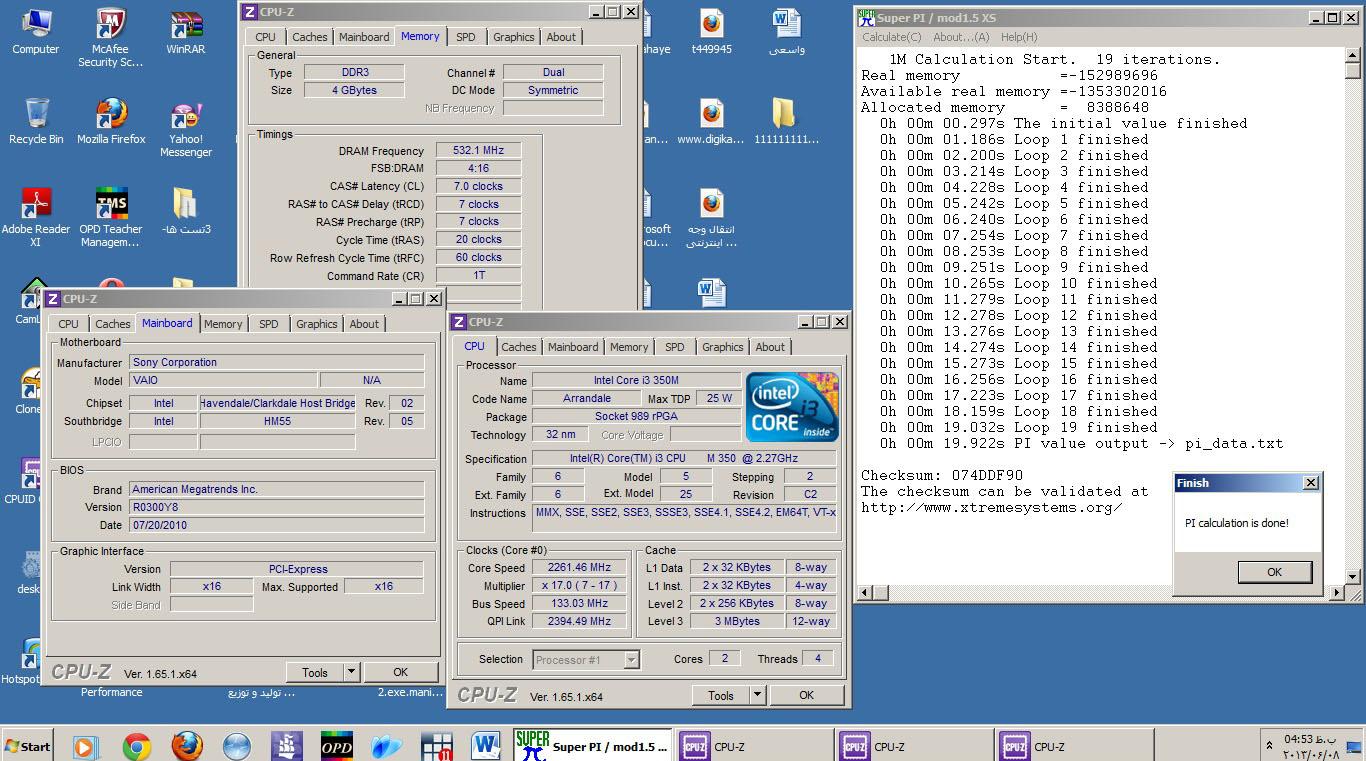Select Caches tab in Mainboard CPU-Z window
The width and height of the screenshot is (1366, 761).
click(x=112, y=324)
